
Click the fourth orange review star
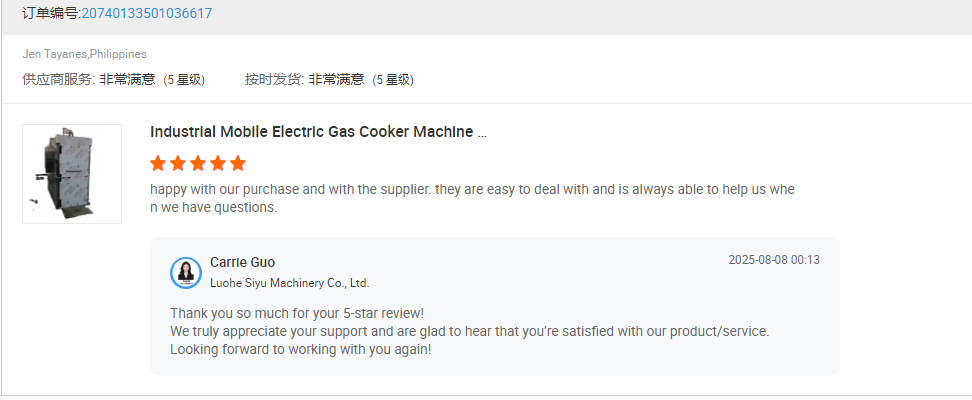click(x=218, y=163)
